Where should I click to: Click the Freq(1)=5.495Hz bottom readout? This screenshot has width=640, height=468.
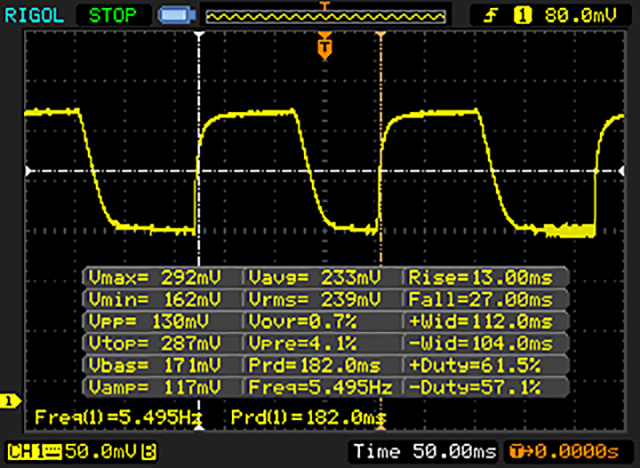(118, 417)
